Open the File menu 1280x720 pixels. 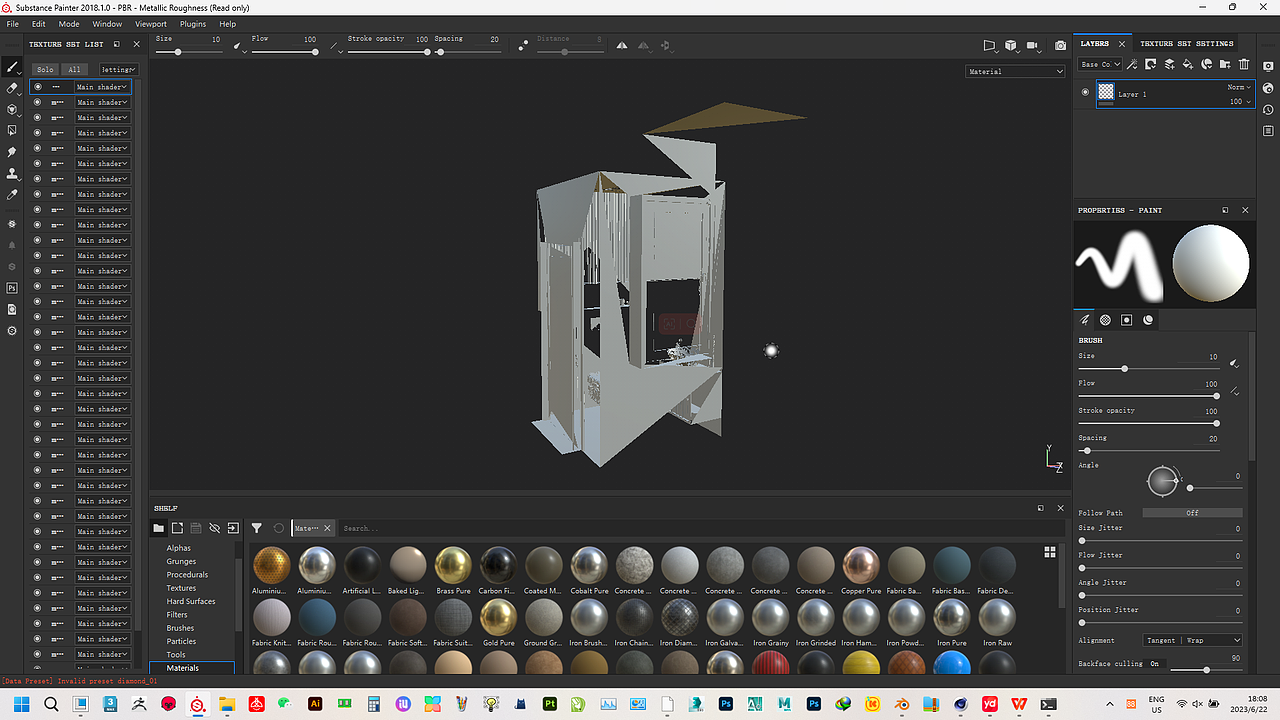coord(13,23)
